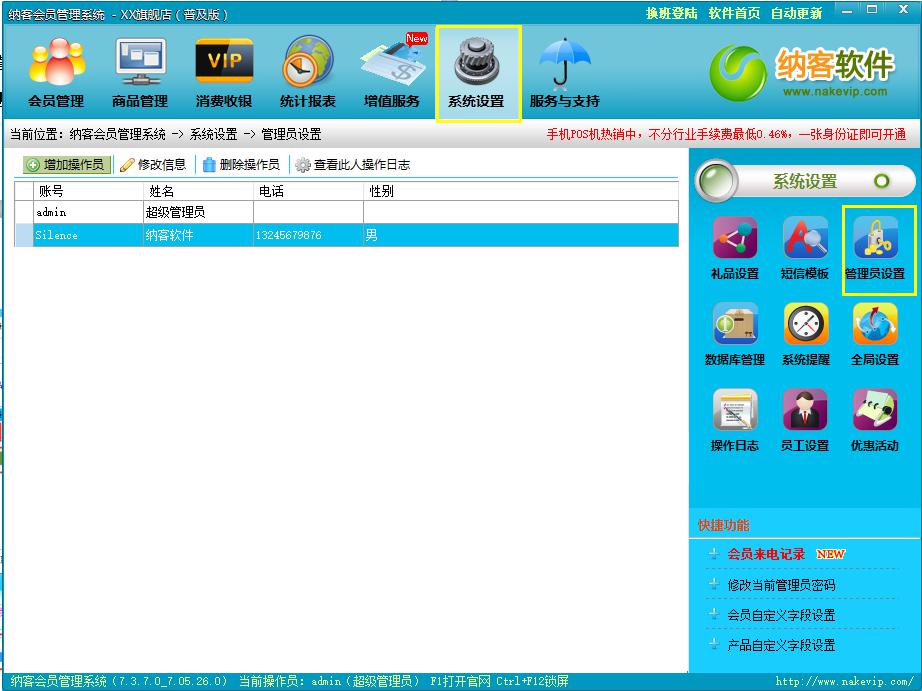Open 增值服务 value-added services module
Image resolution: width=922 pixels, height=691 pixels.
coord(392,72)
